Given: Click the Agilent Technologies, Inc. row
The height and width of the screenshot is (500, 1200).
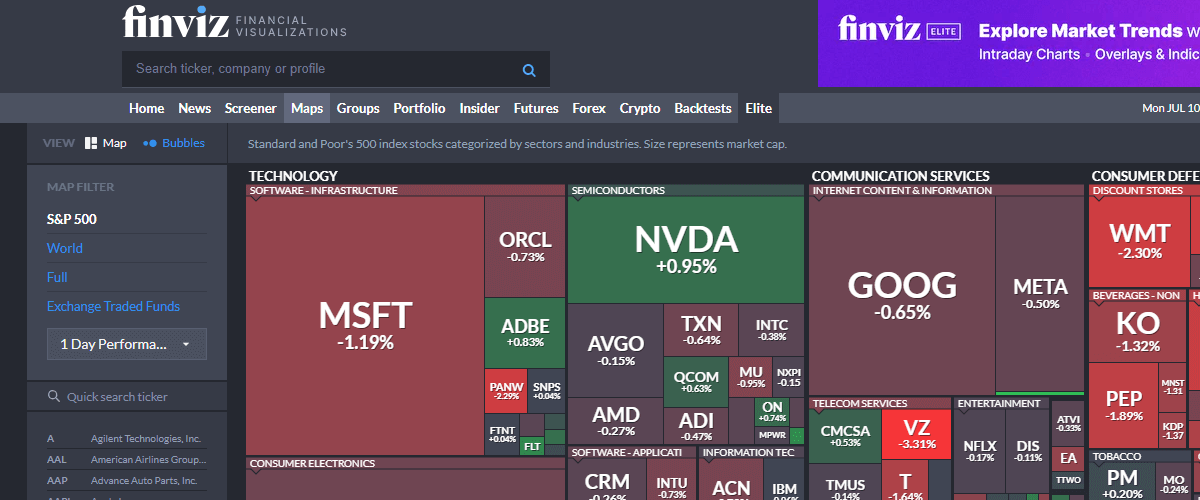Looking at the screenshot, I should pos(125,438).
